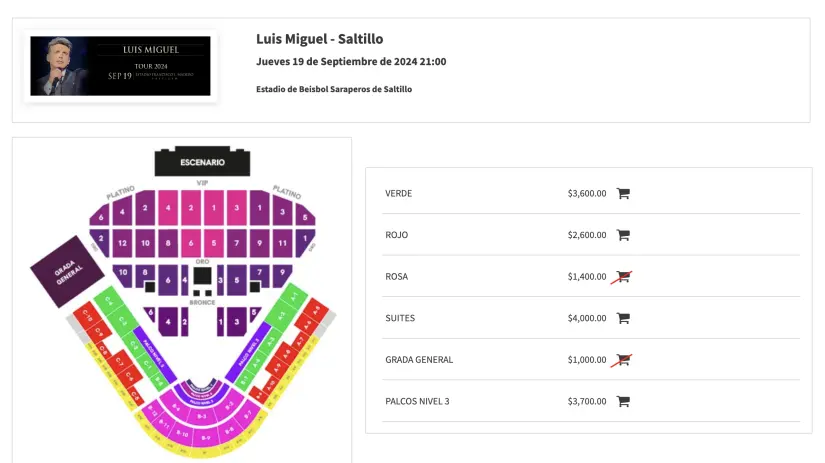Select section 12 on the seating map

pos(122,242)
